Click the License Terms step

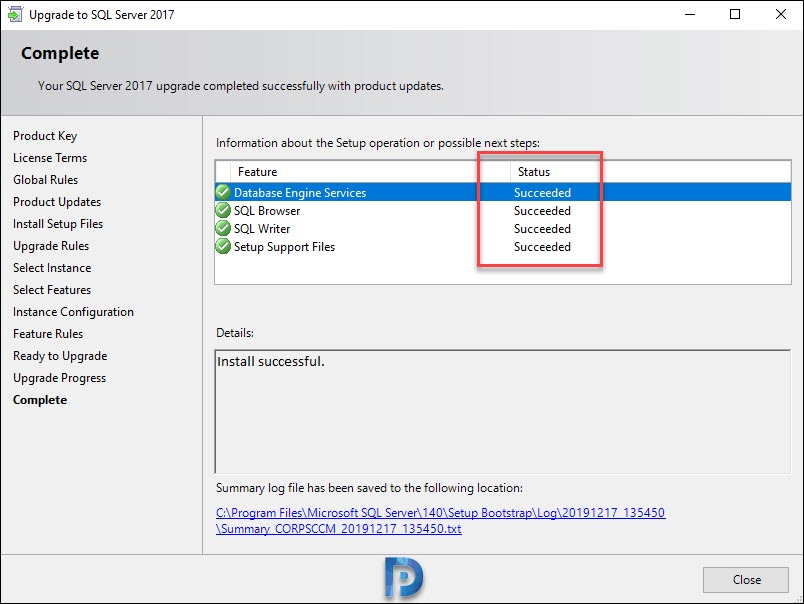50,158
